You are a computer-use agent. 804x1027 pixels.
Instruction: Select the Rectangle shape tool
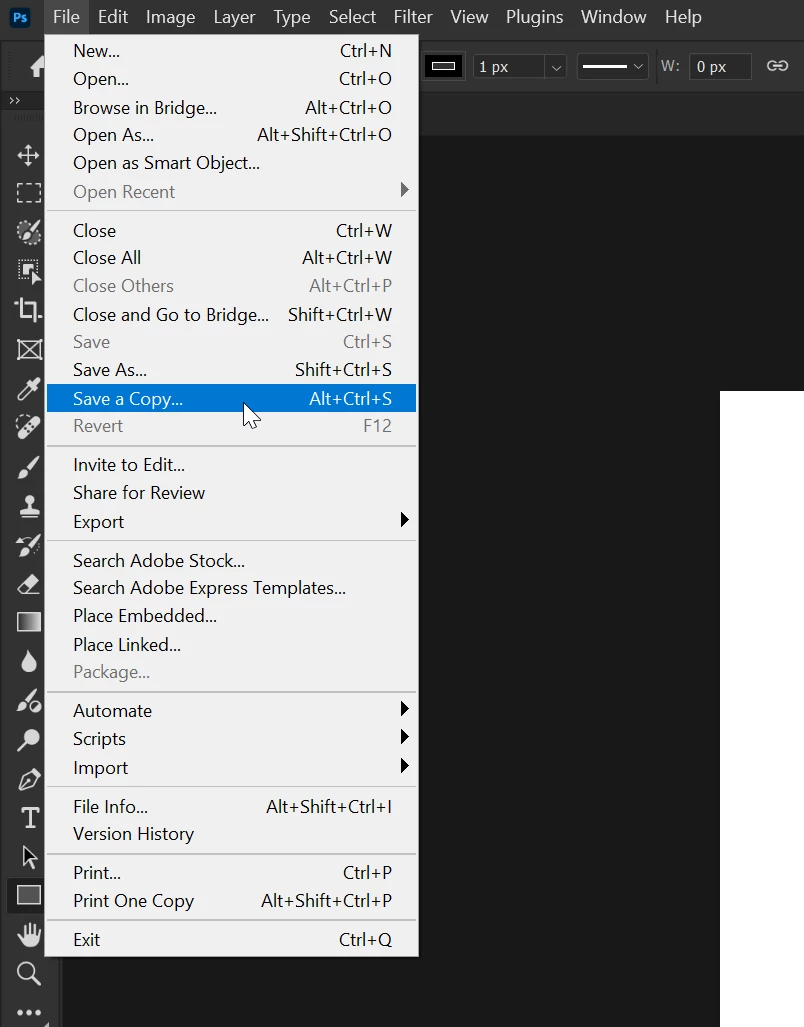[28, 895]
